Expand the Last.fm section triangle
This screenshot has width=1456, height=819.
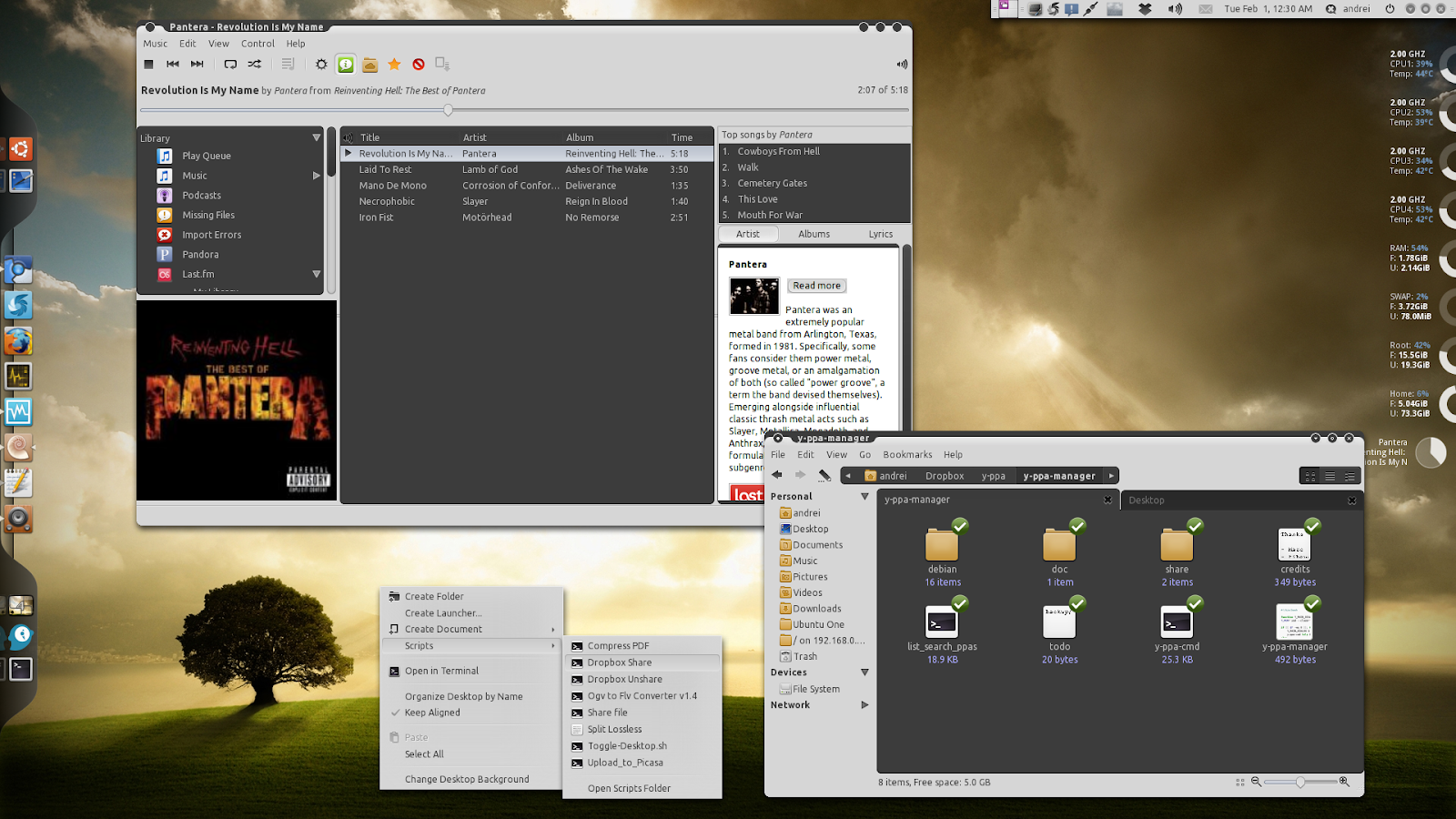point(317,274)
